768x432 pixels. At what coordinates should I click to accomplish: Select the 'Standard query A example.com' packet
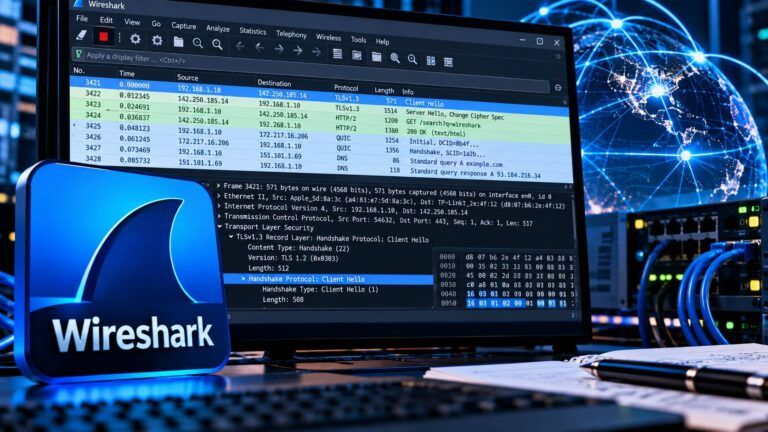(x=318, y=155)
